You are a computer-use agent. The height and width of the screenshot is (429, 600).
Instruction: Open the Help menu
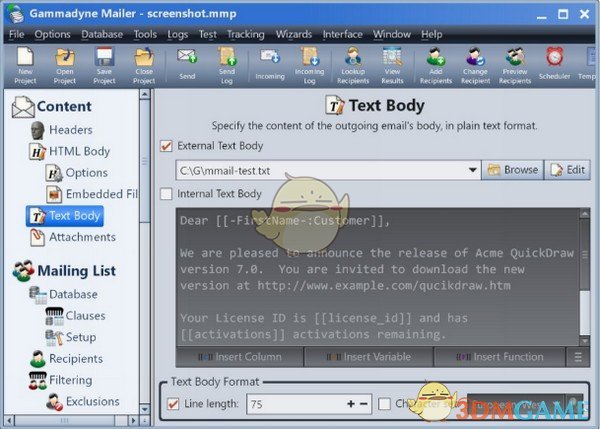click(432, 34)
